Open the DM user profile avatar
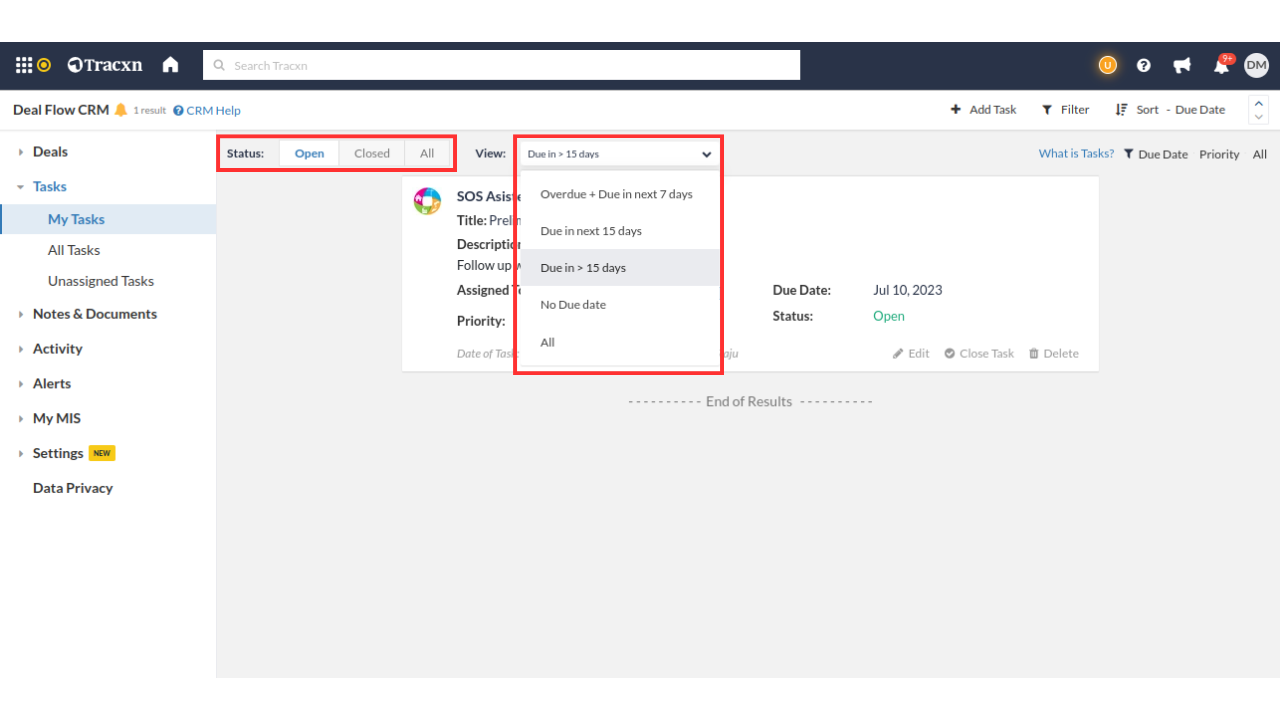The width and height of the screenshot is (1280, 720). click(x=1256, y=65)
